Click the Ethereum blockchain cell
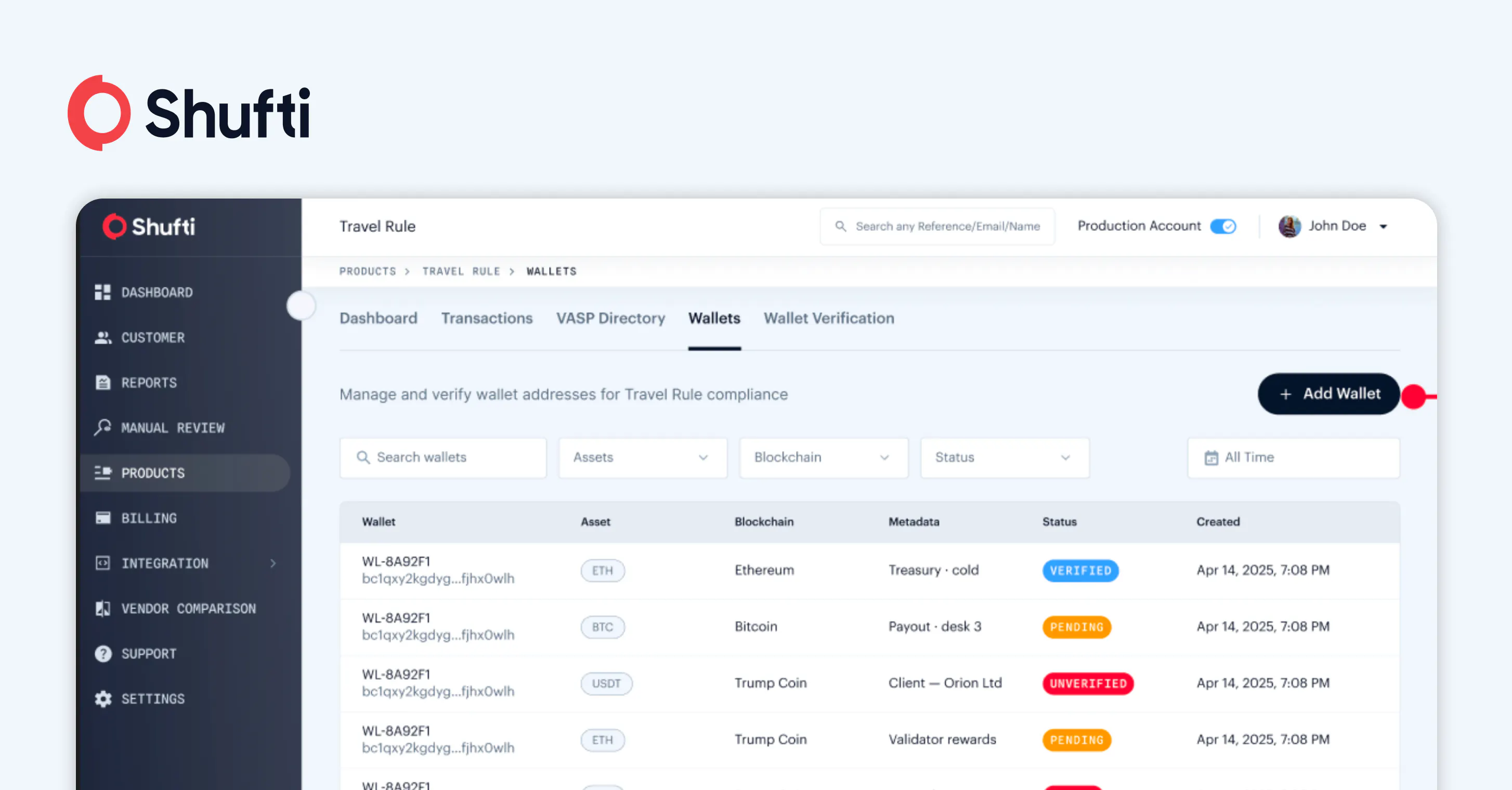The image size is (1512, 790). click(x=764, y=570)
